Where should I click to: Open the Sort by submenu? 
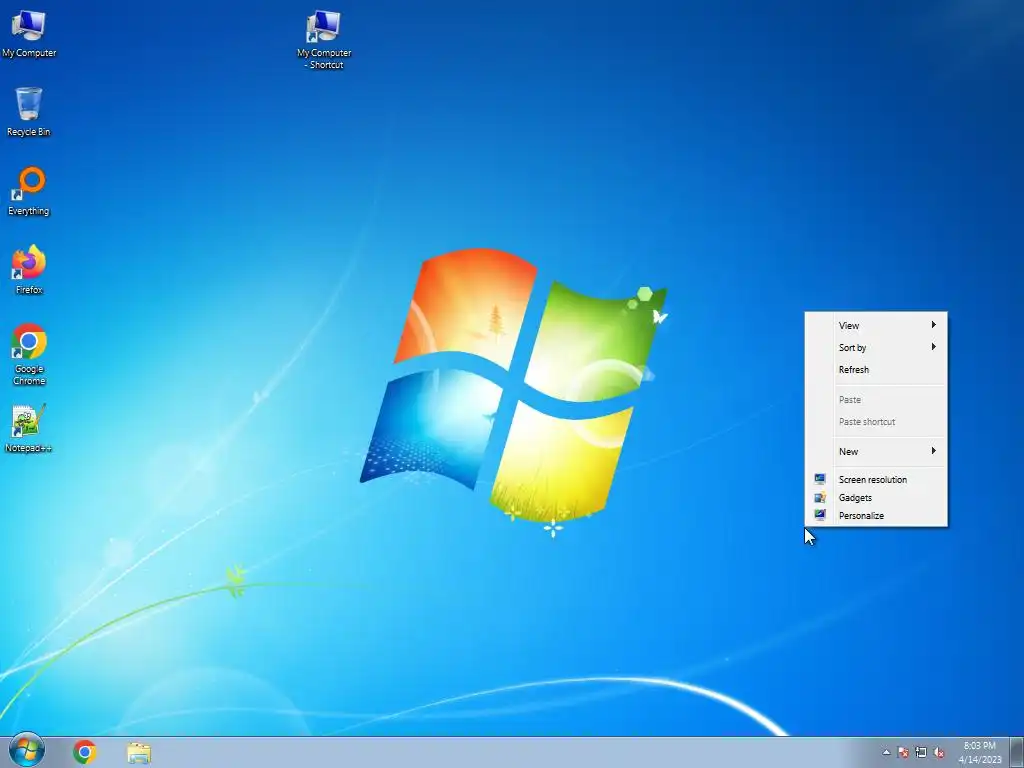coord(876,347)
